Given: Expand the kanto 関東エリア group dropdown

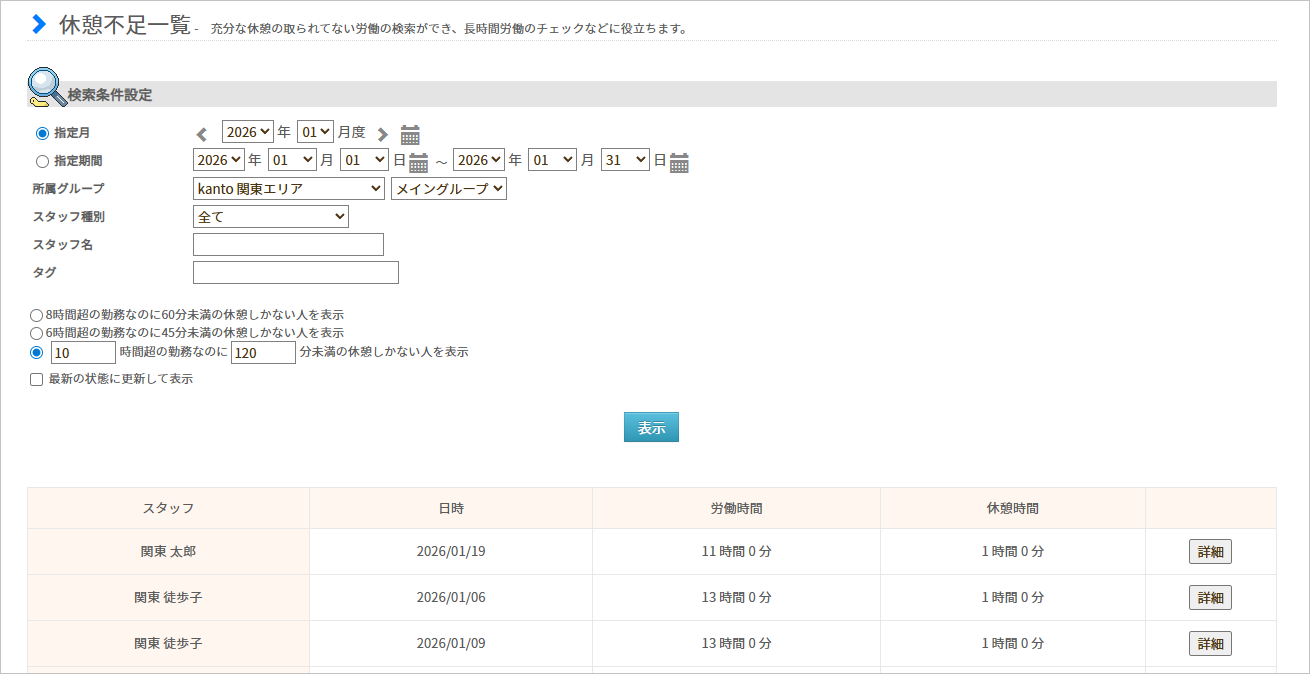Looking at the screenshot, I should pyautogui.click(x=288, y=188).
